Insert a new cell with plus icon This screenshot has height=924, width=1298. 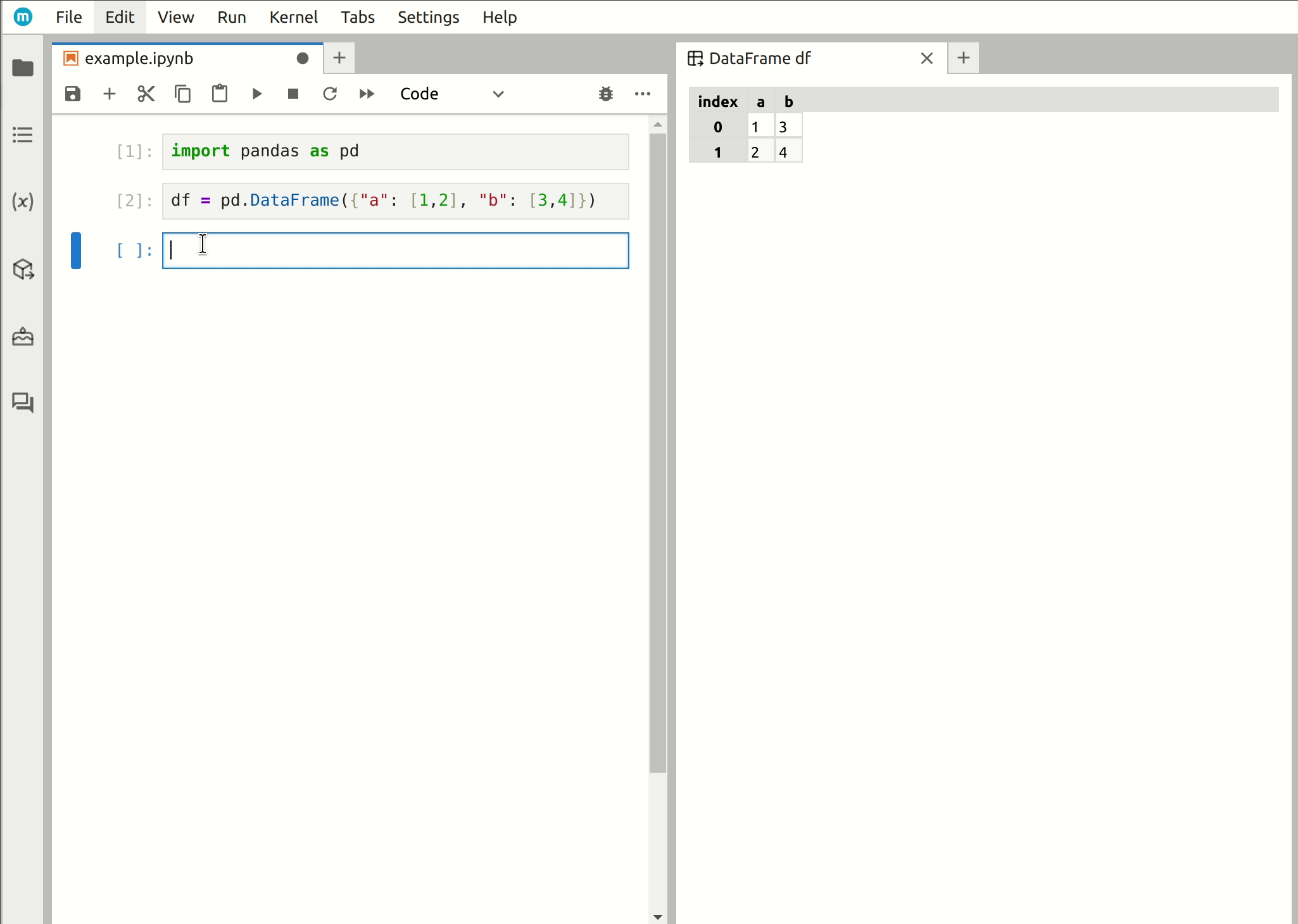pos(109,94)
